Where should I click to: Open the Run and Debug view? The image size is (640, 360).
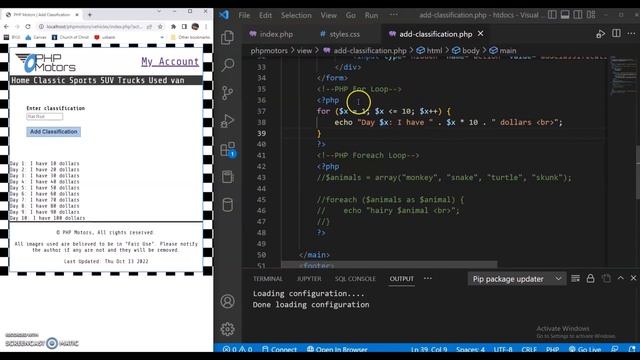(227, 121)
